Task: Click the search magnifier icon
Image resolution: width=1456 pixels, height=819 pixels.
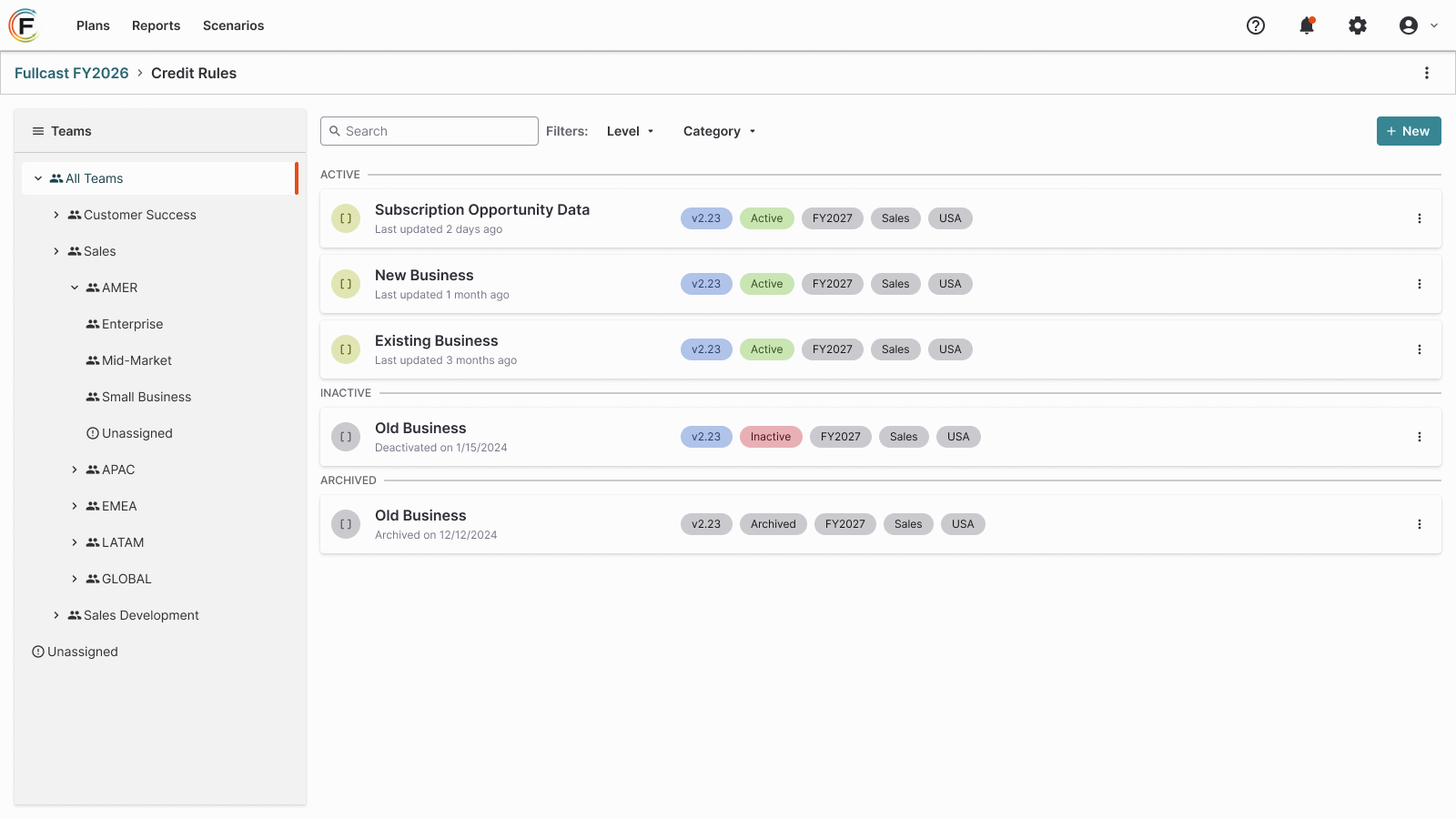Action: [335, 131]
